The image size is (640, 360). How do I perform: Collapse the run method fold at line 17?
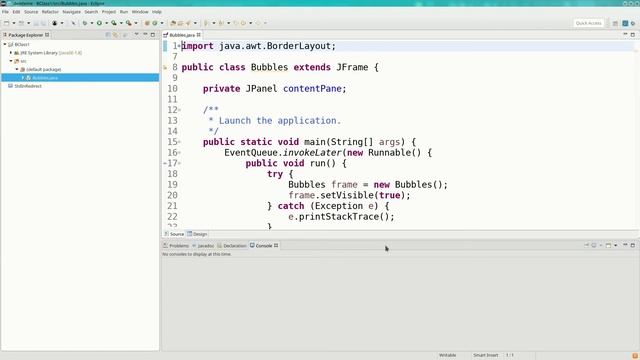[180, 163]
